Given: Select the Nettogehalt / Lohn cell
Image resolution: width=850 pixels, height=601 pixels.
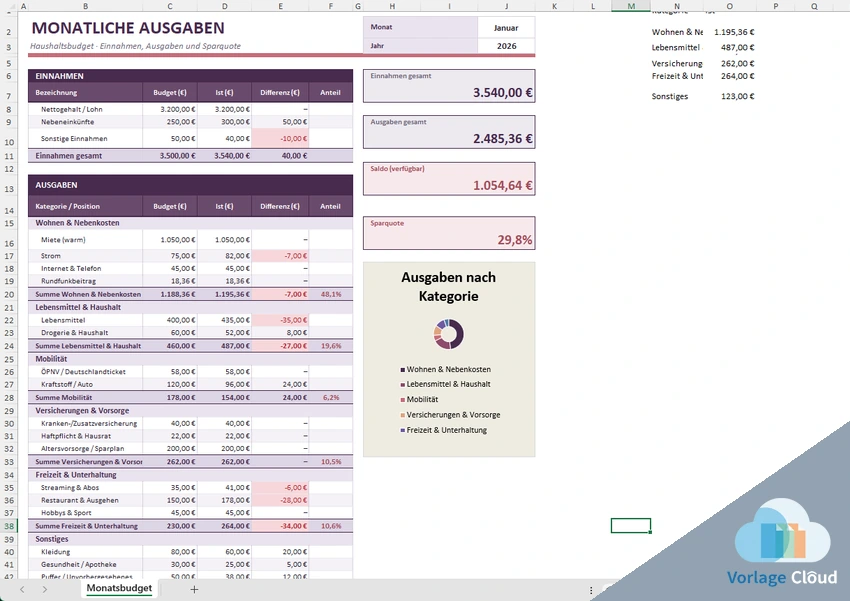Looking at the screenshot, I should (85, 109).
